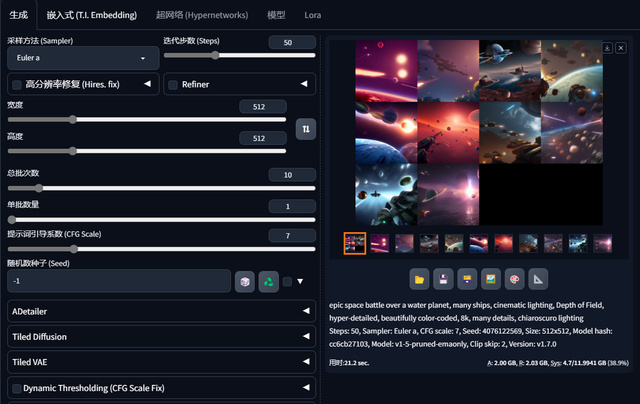Click the dice random seed button
Screen dimensions: 640x404
[245, 282]
